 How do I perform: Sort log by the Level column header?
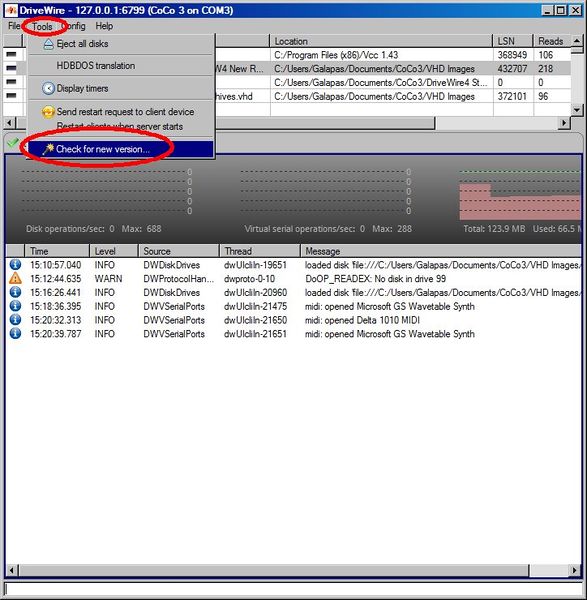pyautogui.click(x=114, y=251)
